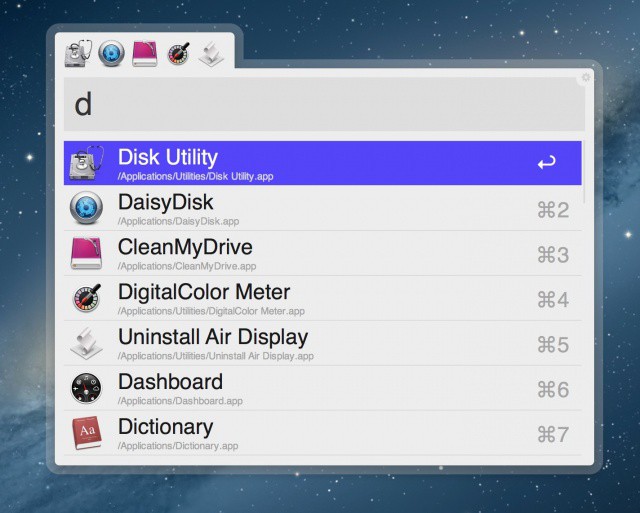Launch DigitalColor Meter from its result title
This screenshot has width=640, height=513.
204,292
